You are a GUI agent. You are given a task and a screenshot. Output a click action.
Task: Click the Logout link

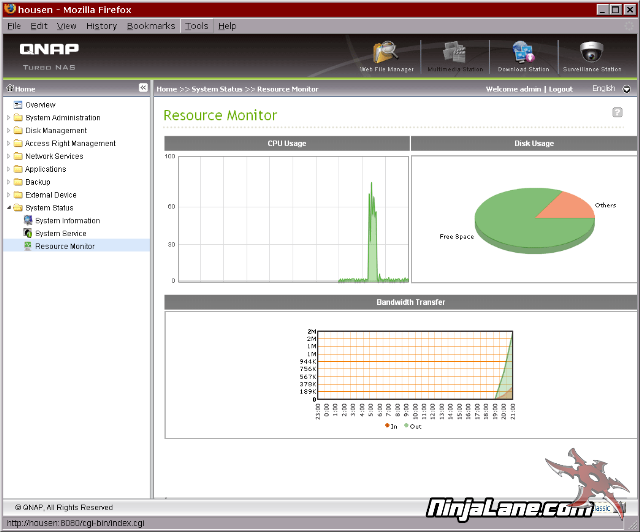pos(561,89)
